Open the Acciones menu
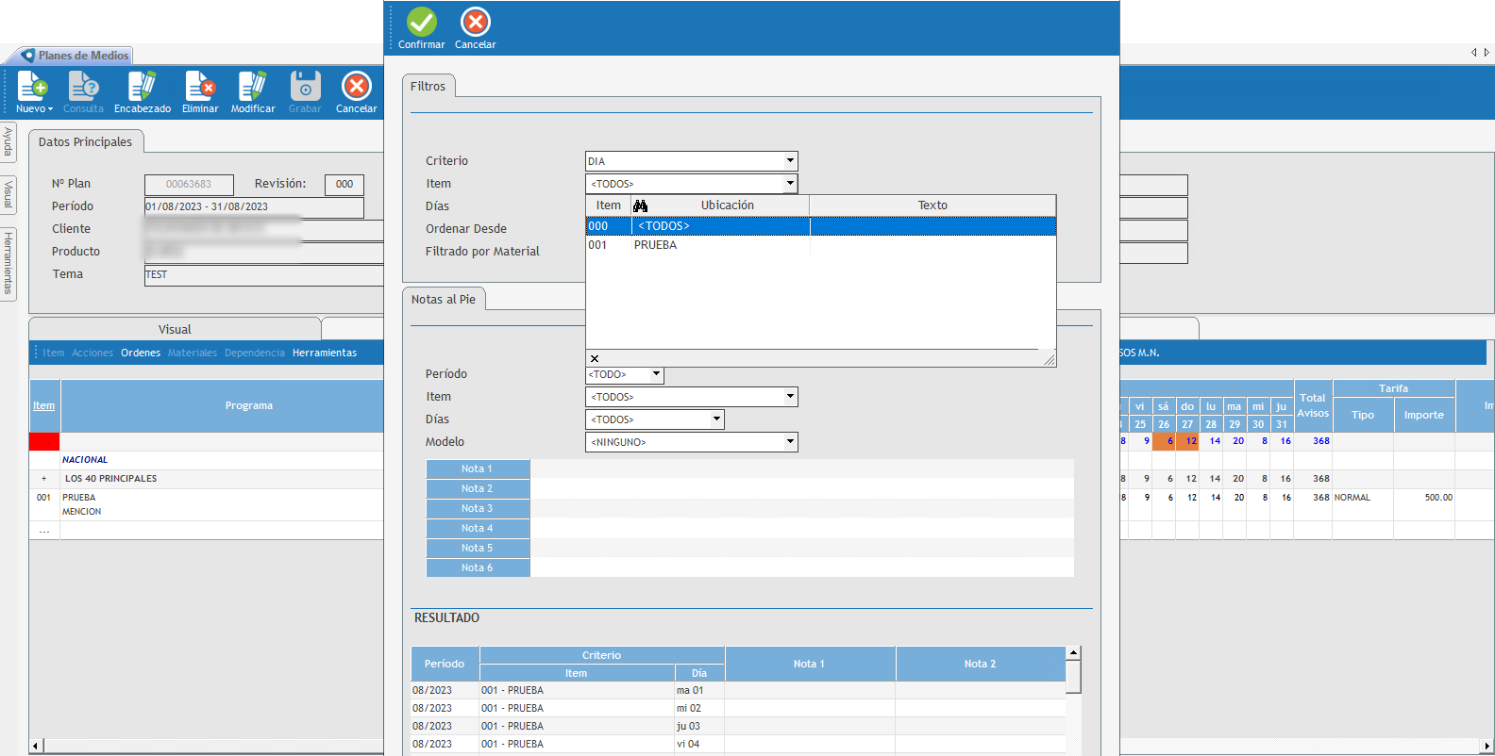 click(92, 353)
